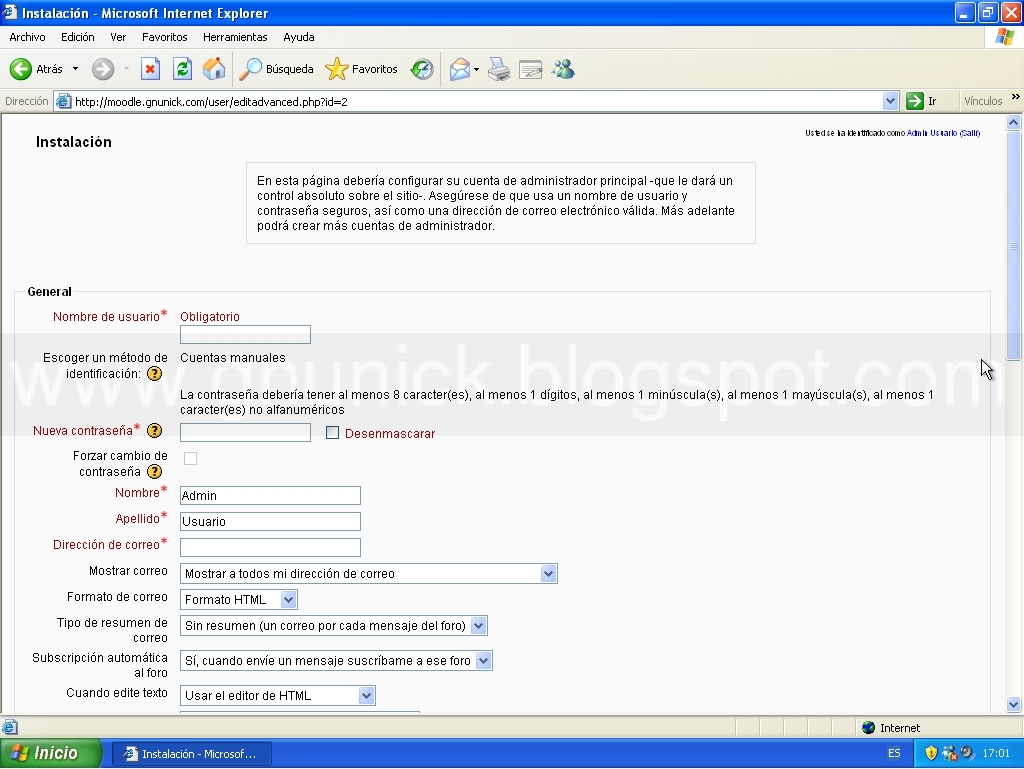
Task: Toggle Forzar cambio de contraseña checkbox
Action: click(190, 458)
